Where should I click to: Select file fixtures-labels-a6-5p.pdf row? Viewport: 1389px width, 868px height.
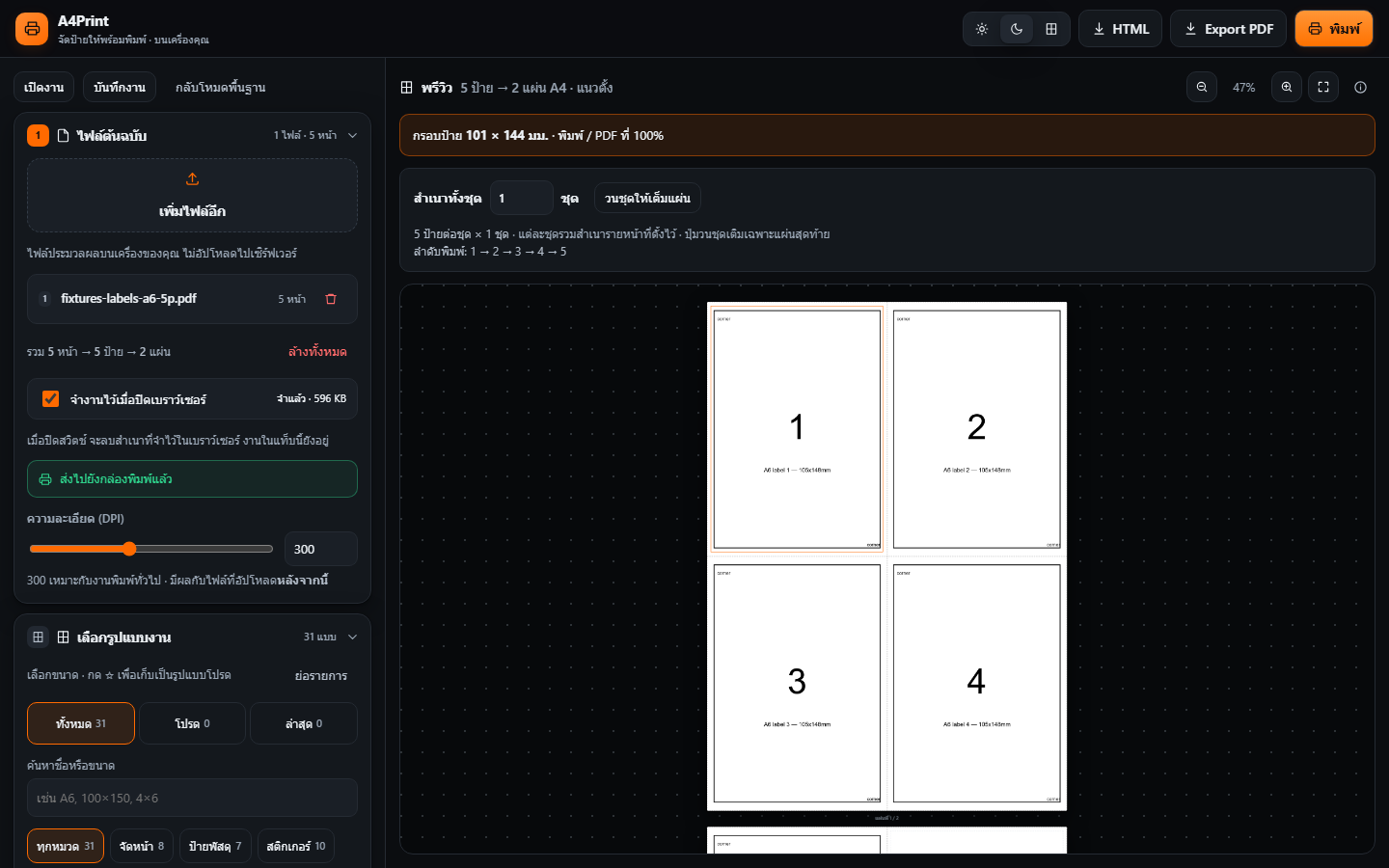click(x=192, y=299)
